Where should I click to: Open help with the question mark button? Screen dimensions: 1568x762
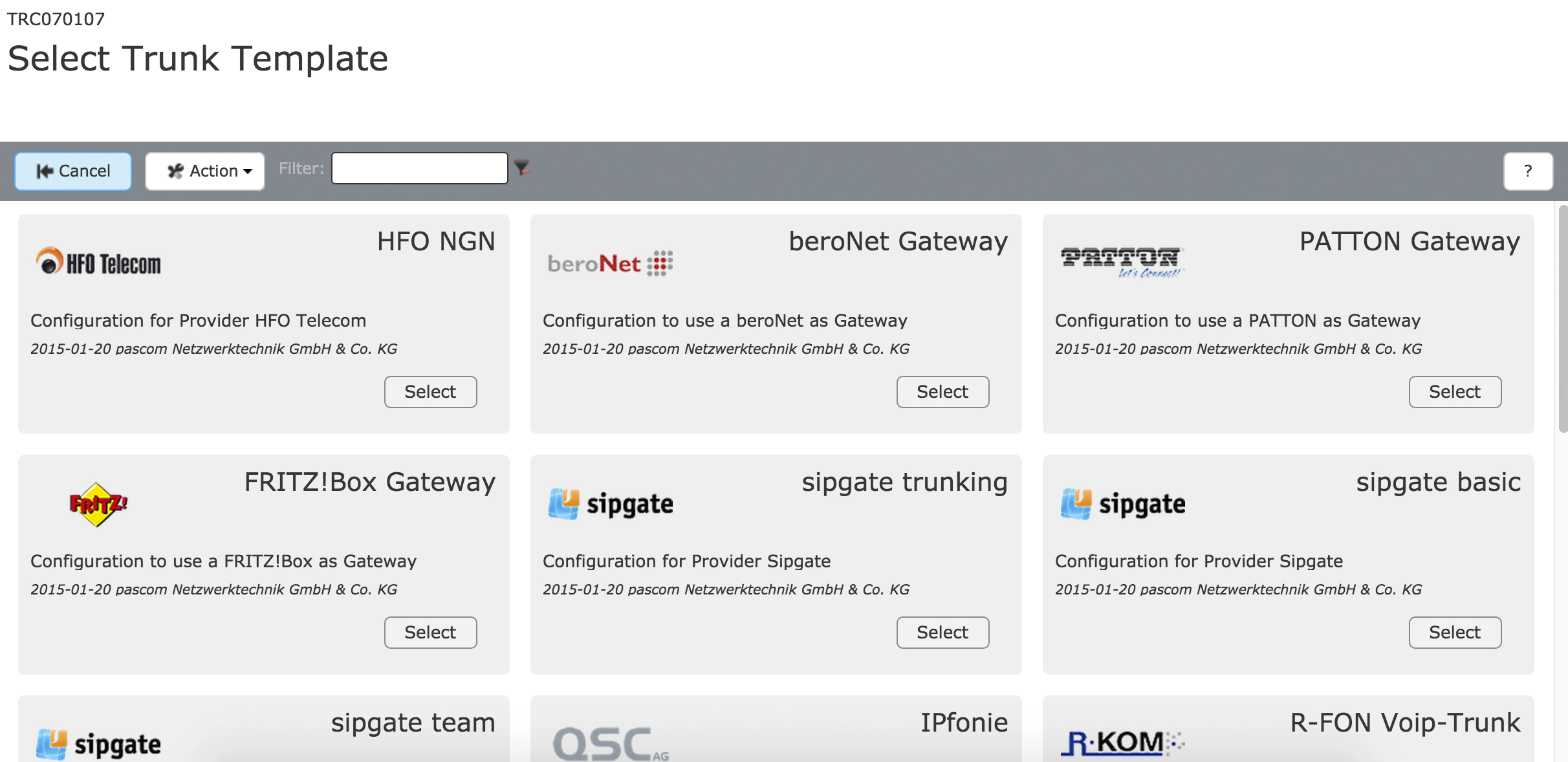pos(1528,171)
